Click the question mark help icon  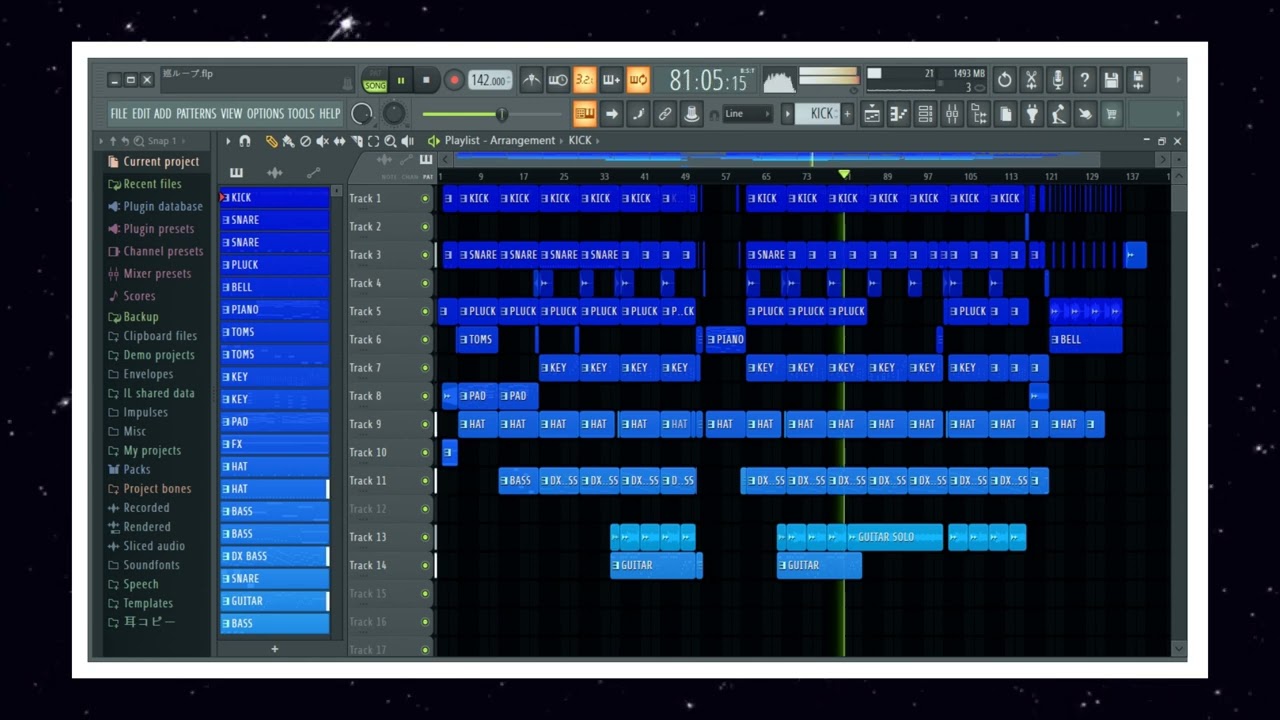pos(1085,80)
